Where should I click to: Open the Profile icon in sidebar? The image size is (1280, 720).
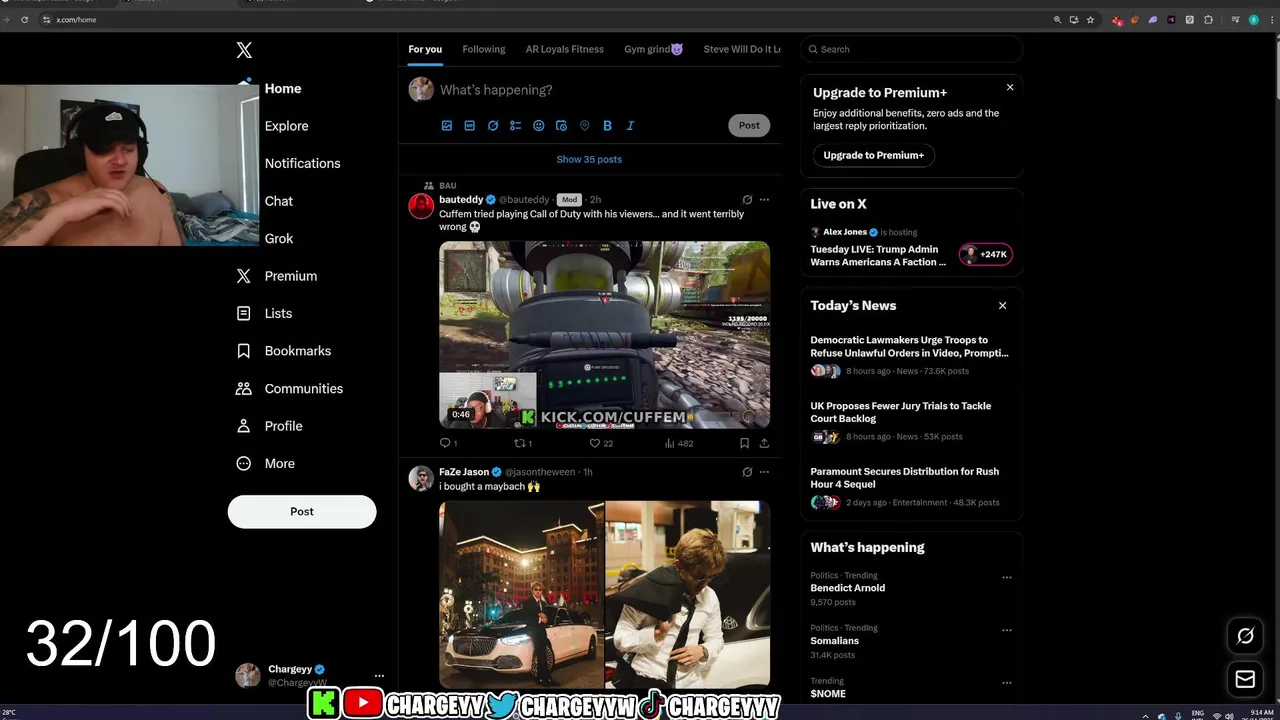click(x=243, y=426)
